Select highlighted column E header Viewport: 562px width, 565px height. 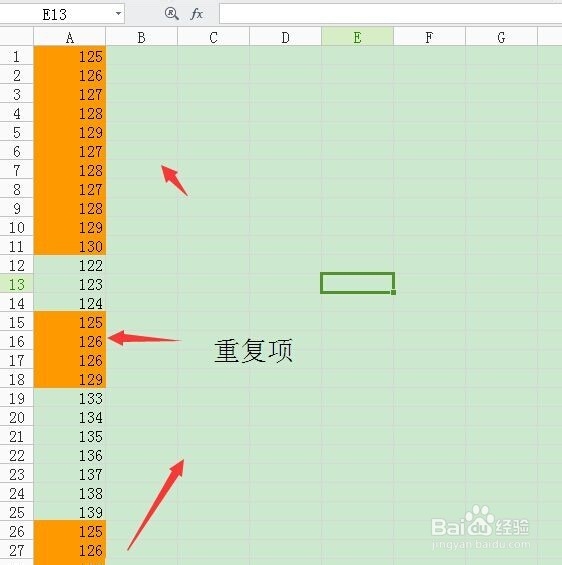click(x=357, y=37)
